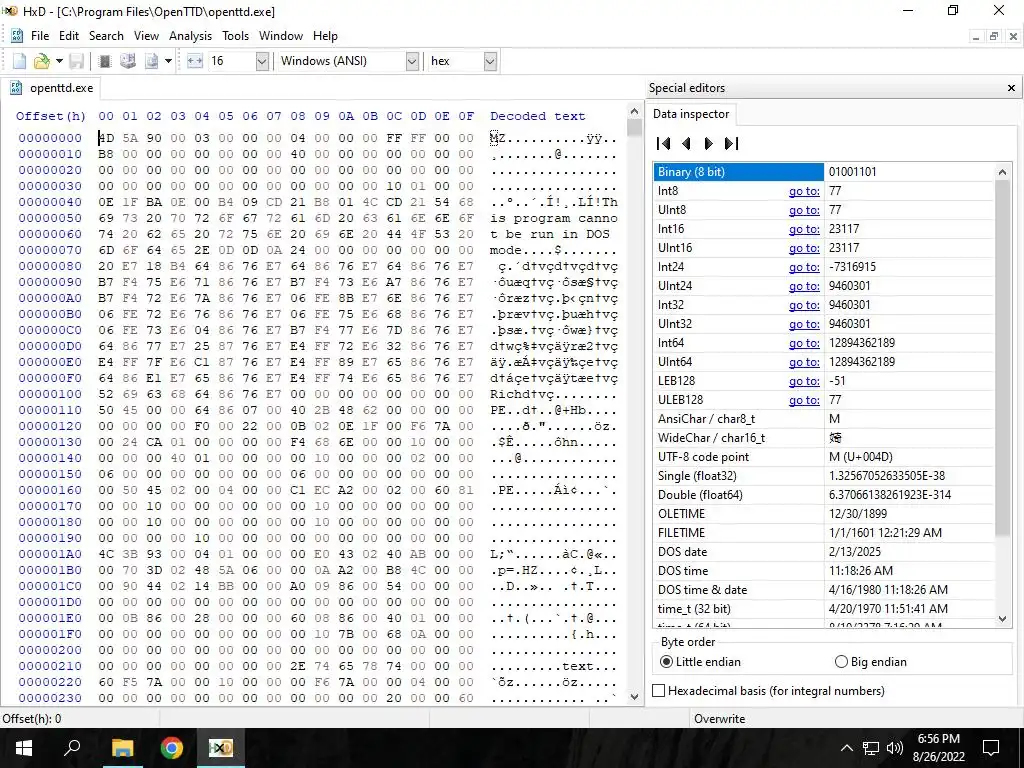Close the Special editors panel
Image resolution: width=1024 pixels, height=768 pixels.
click(1011, 88)
